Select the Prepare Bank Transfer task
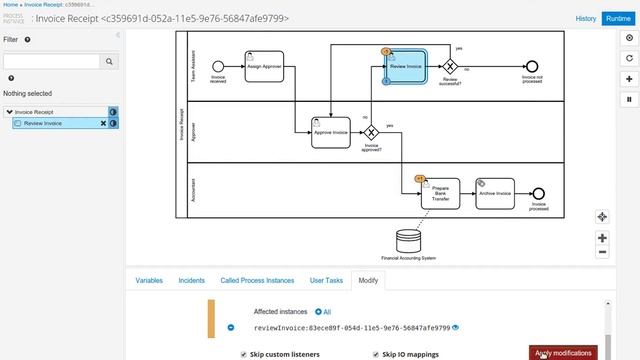The width and height of the screenshot is (640, 360). click(x=440, y=193)
